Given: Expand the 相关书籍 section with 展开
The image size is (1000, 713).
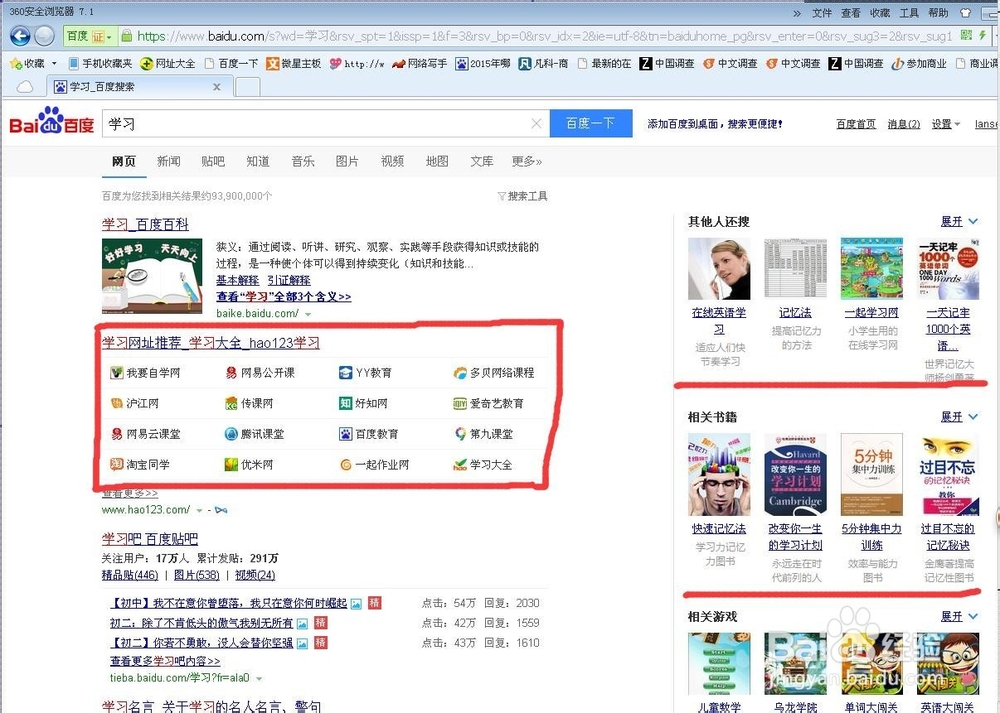Looking at the screenshot, I should [959, 416].
